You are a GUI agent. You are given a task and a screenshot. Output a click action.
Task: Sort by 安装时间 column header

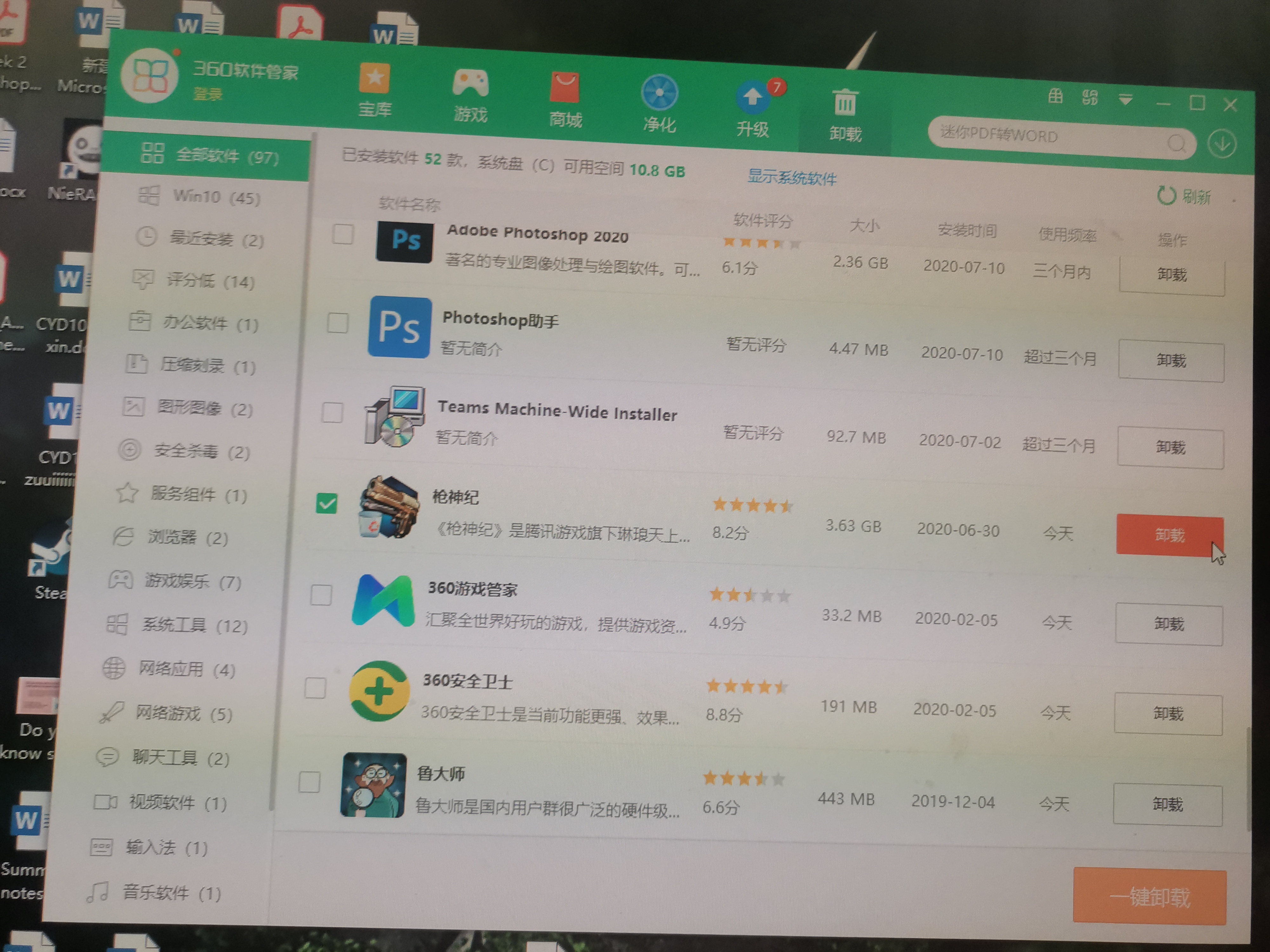coord(967,230)
